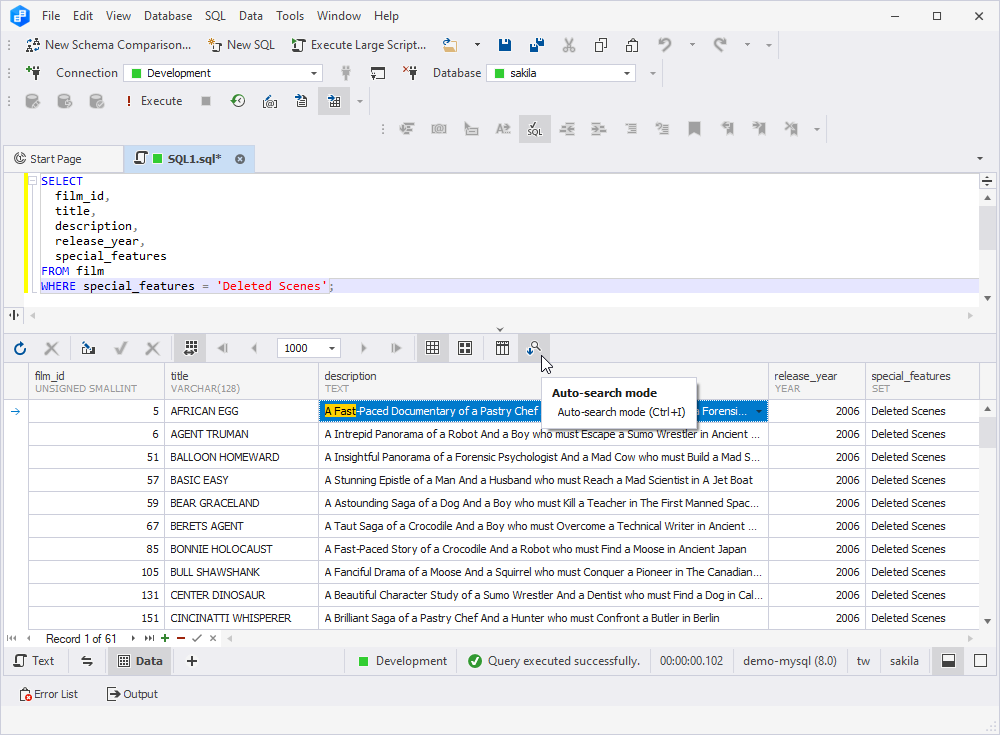1000x735 pixels.
Task: Go to last page arrow in grid toolbar
Action: [x=396, y=348]
